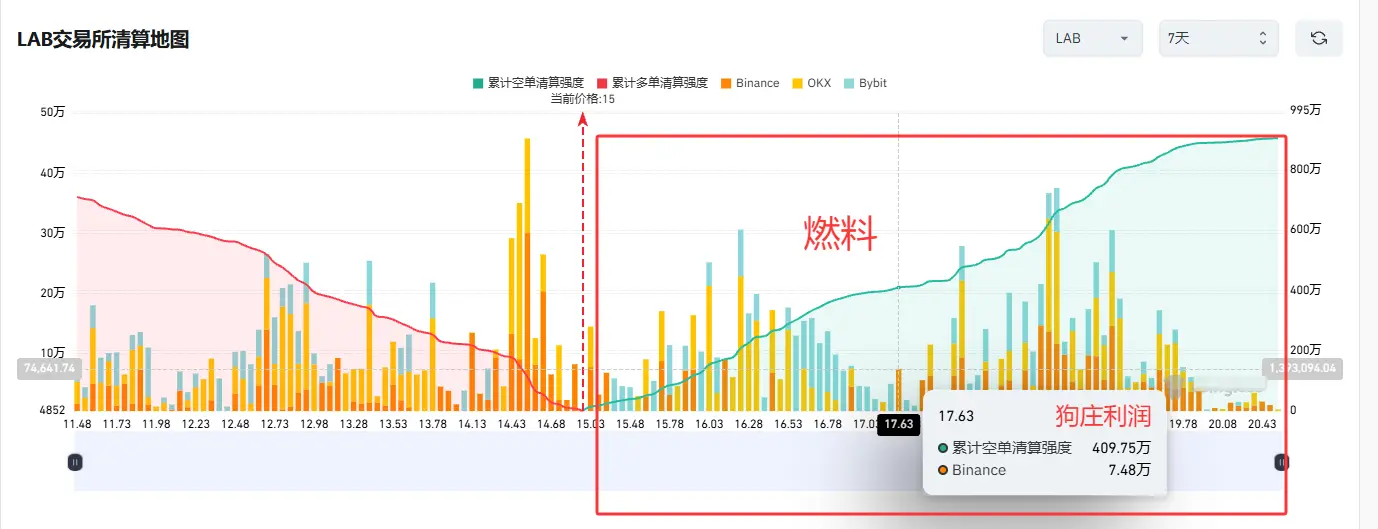Click the yellow OKX legend swatch
This screenshot has width=1378, height=529.
coord(797,83)
